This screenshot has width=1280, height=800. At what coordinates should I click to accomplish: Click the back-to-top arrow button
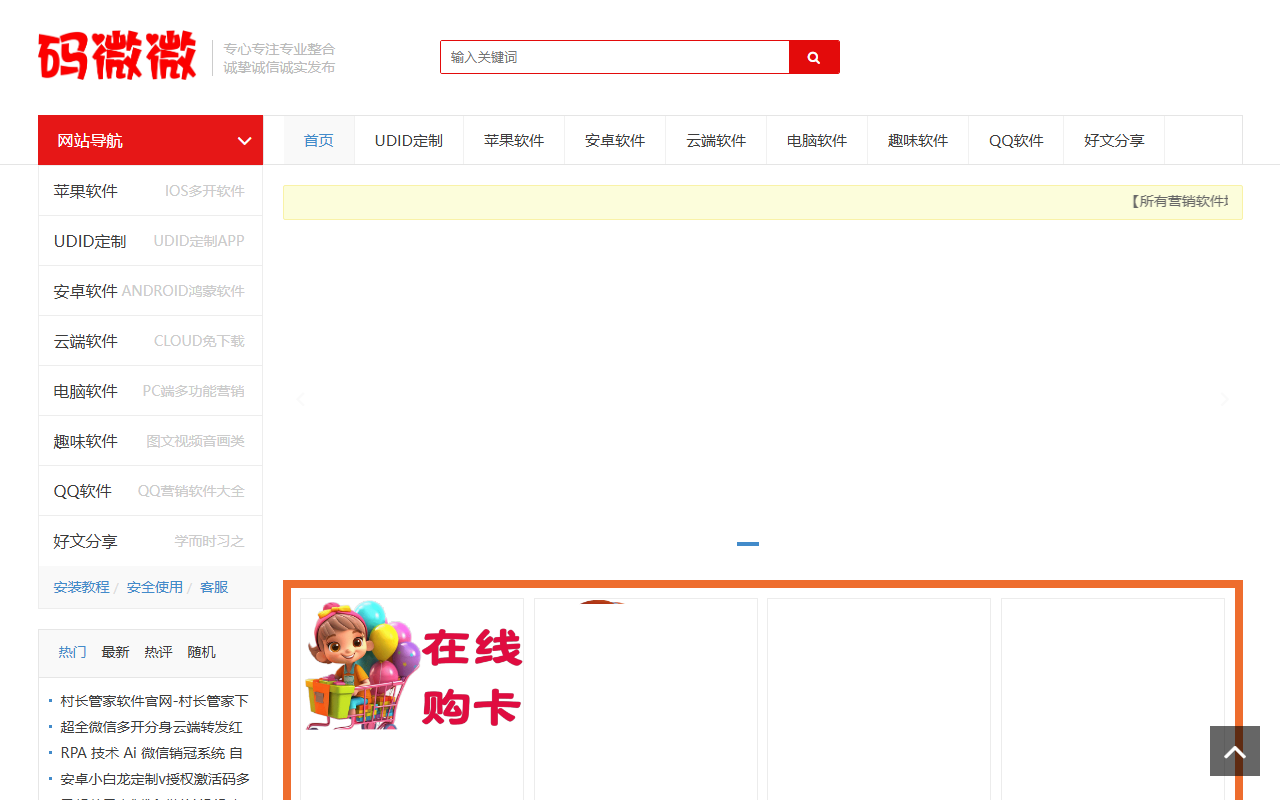tap(1235, 751)
